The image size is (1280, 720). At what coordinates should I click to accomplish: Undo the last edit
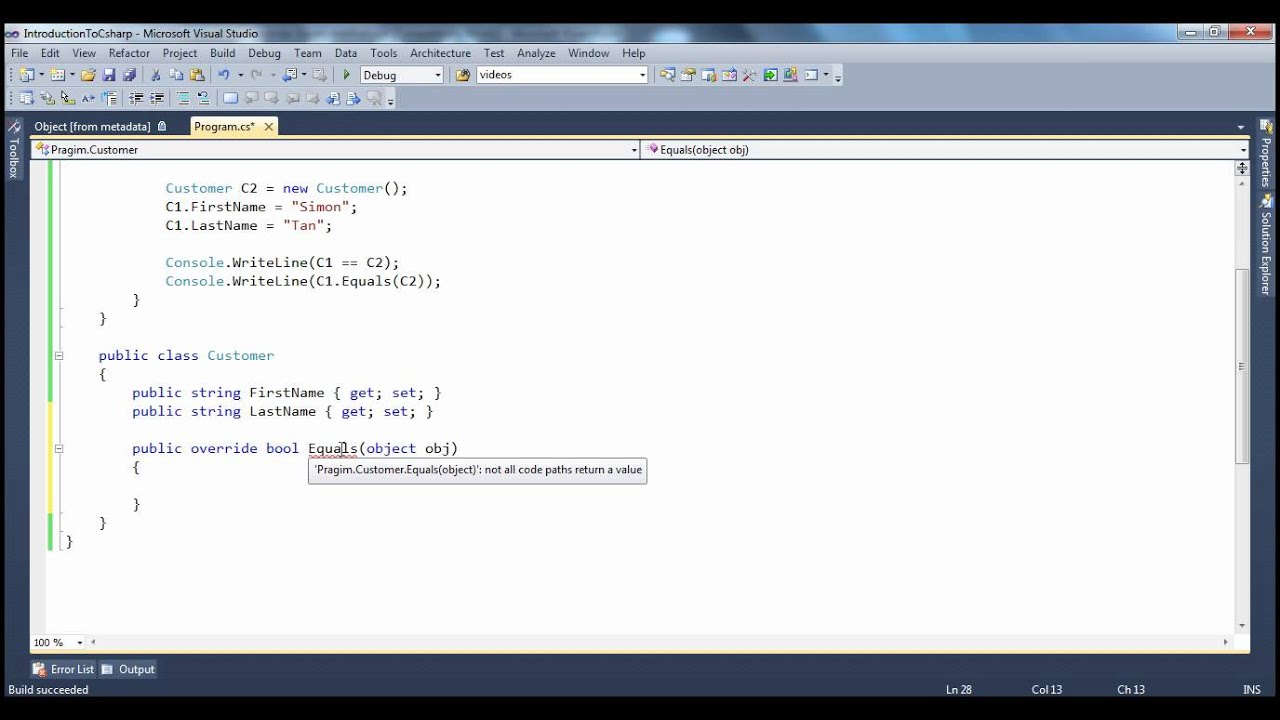(x=224, y=75)
